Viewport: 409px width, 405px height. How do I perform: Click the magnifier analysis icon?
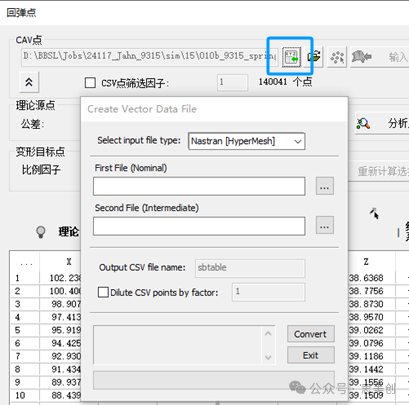[x=363, y=124]
